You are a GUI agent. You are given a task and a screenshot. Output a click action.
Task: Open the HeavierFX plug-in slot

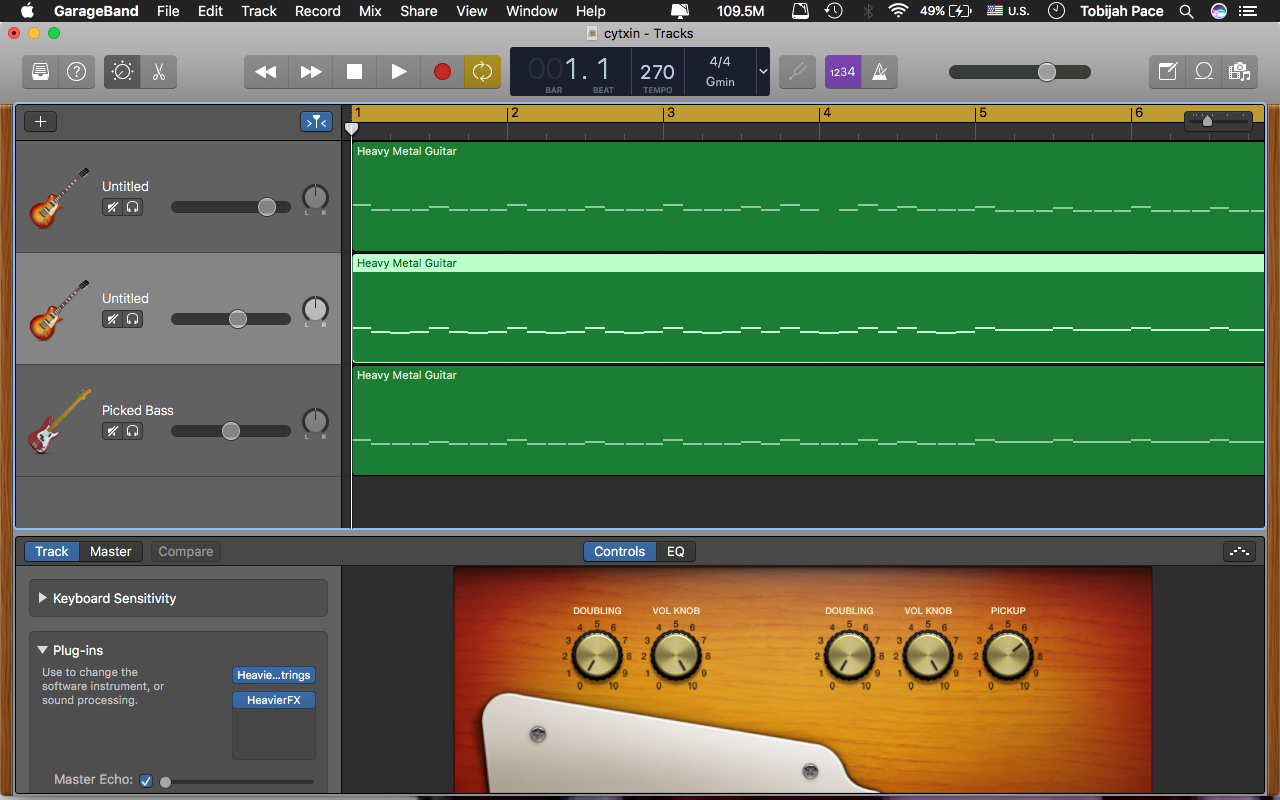coord(274,700)
